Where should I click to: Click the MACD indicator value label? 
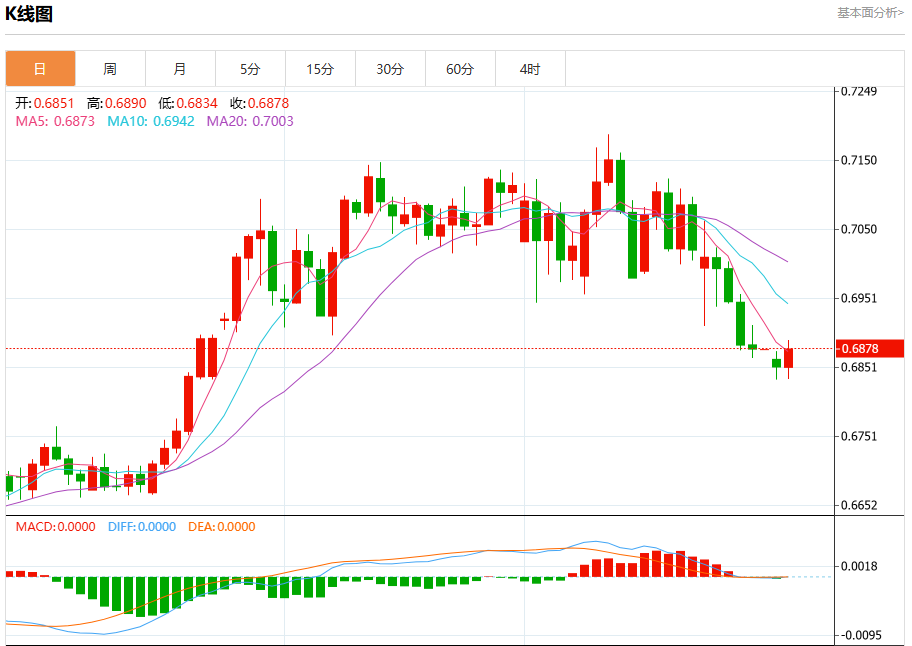pos(55,527)
